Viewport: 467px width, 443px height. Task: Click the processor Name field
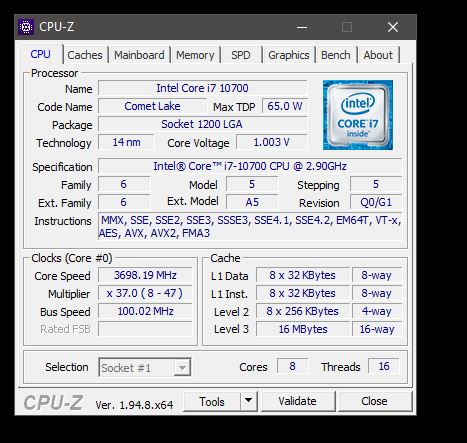pos(203,88)
